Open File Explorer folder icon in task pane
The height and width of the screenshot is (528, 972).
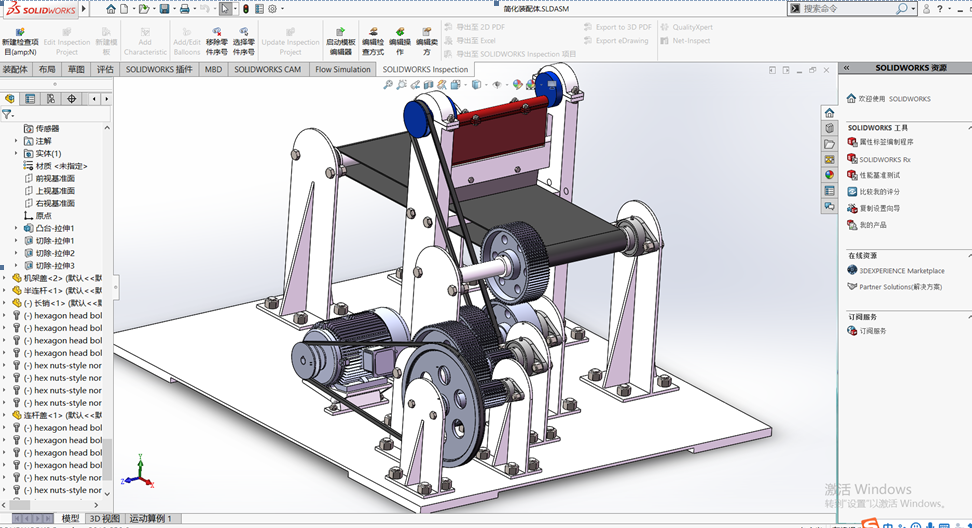coord(829,144)
